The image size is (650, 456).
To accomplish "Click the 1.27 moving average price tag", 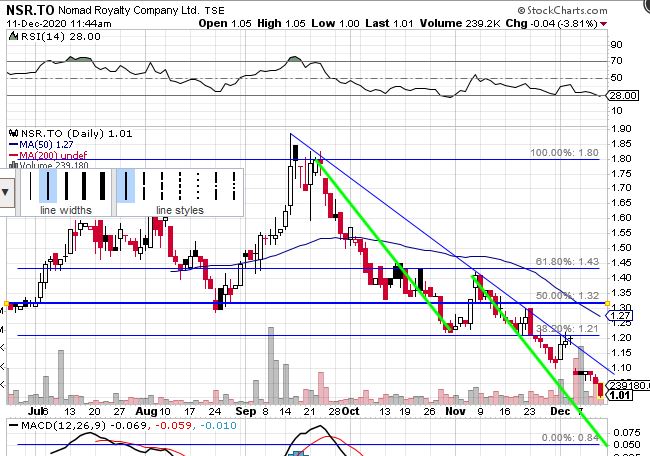I will point(618,316).
